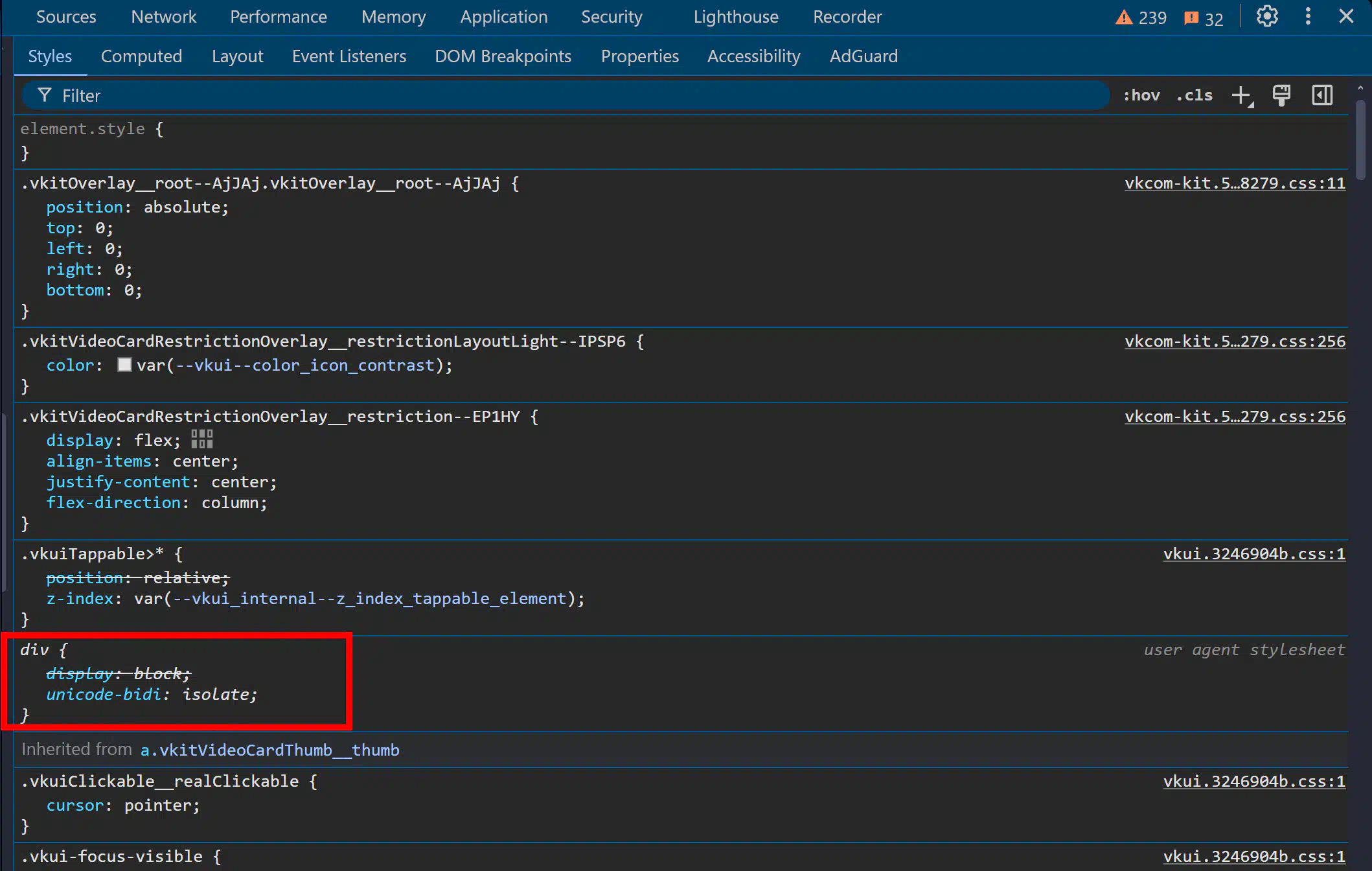Click the flex-direction: column declaration
Image resolution: width=1372 pixels, height=871 pixels.
(157, 503)
